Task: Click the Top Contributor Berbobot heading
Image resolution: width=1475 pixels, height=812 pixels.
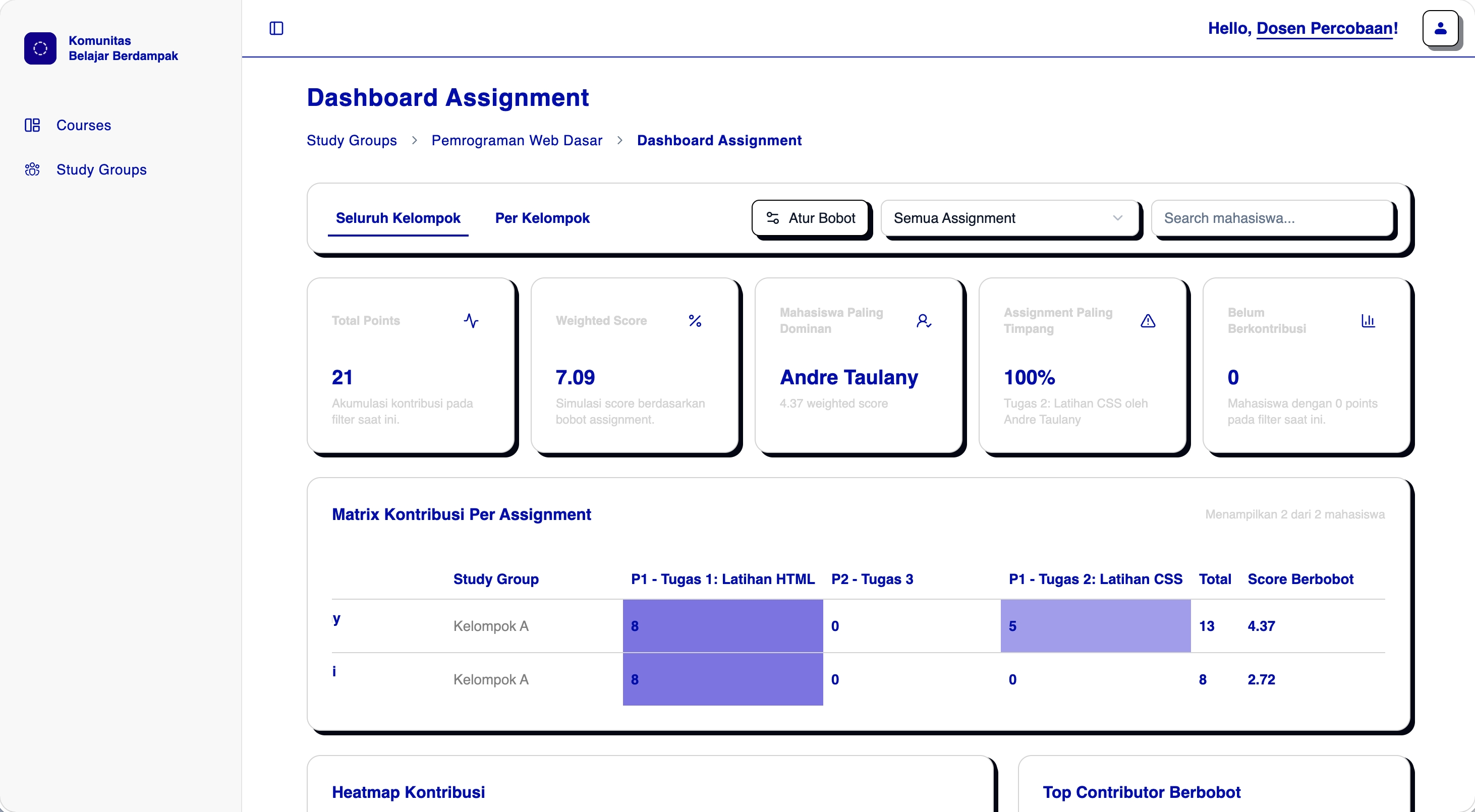Action: [1141, 792]
